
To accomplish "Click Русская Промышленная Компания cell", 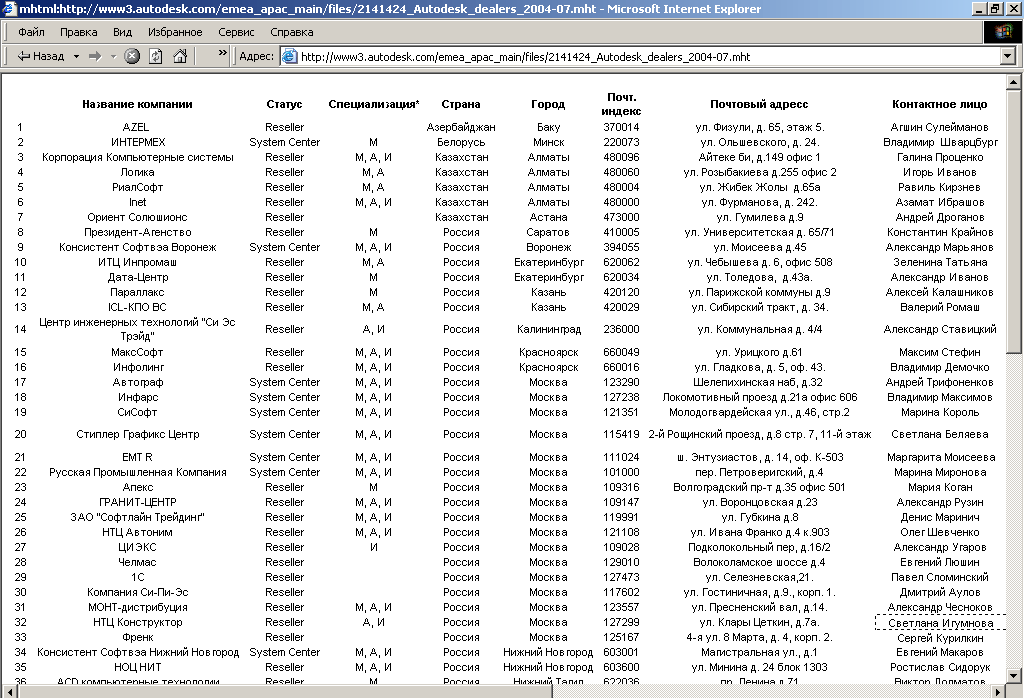I will pos(138,472).
